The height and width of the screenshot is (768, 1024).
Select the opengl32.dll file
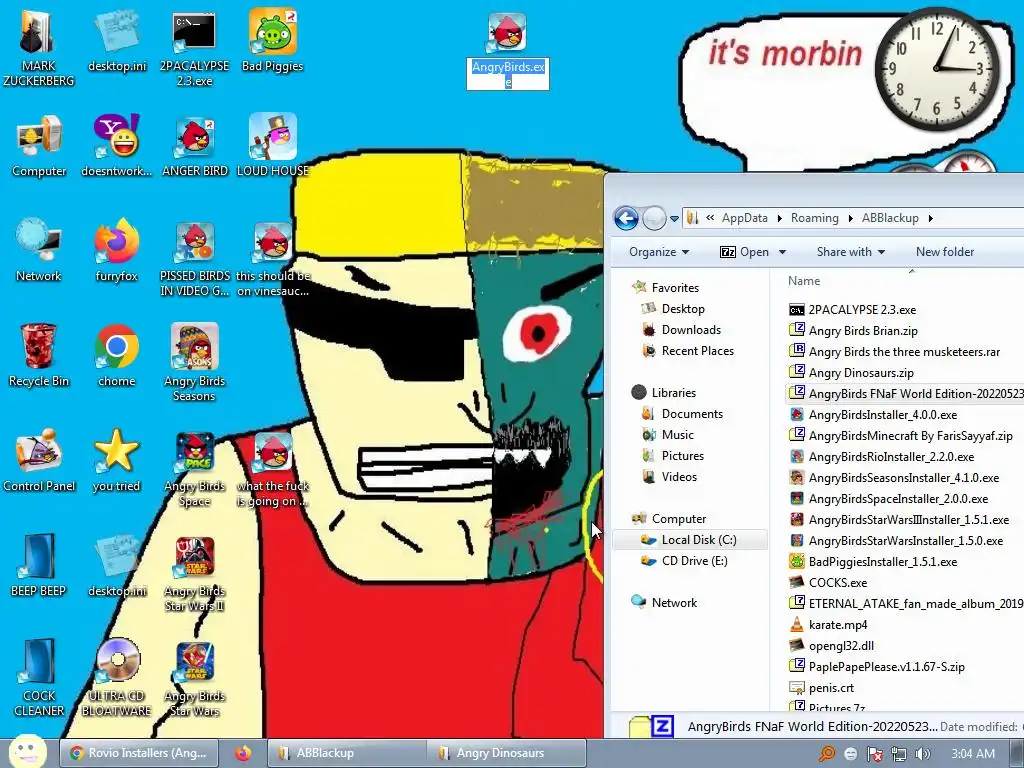click(x=831, y=645)
